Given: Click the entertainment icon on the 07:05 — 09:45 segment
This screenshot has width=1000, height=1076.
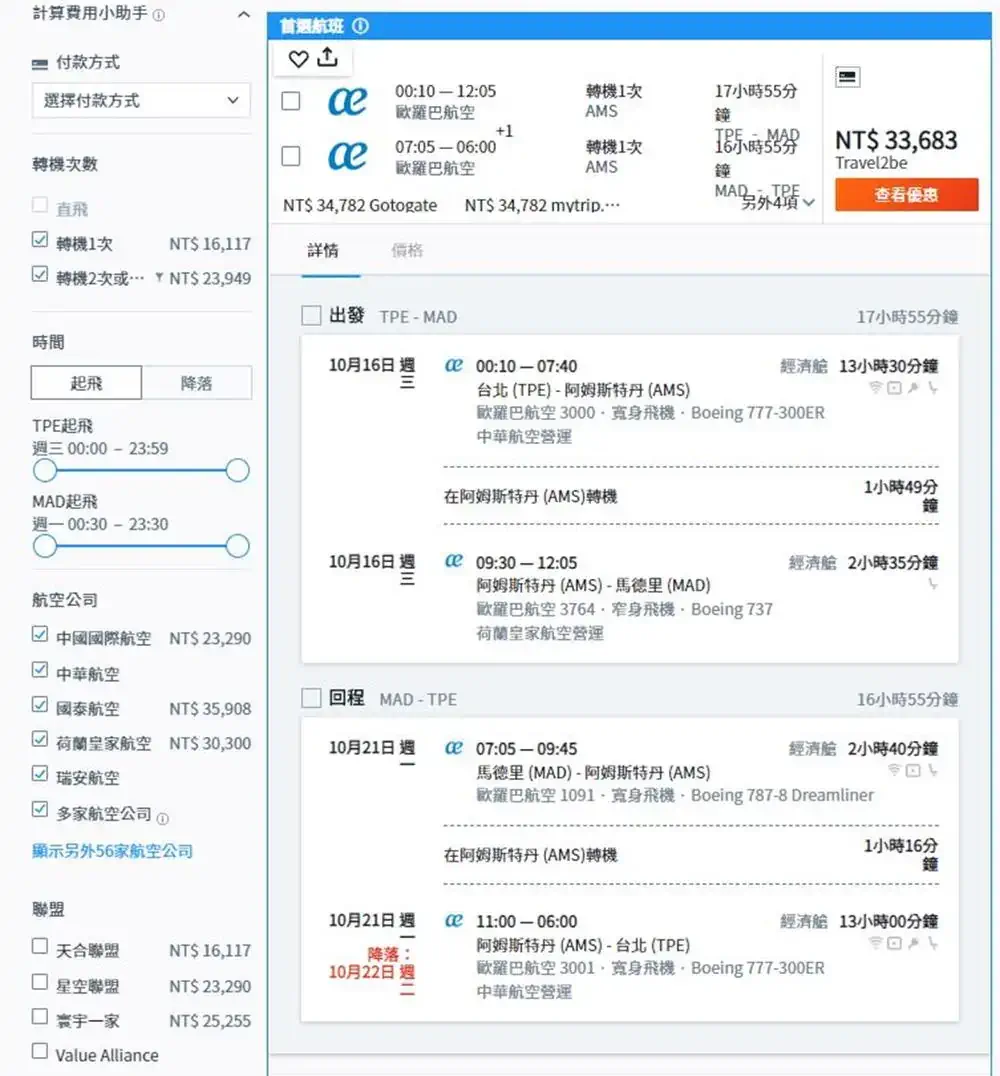Looking at the screenshot, I should click(913, 770).
